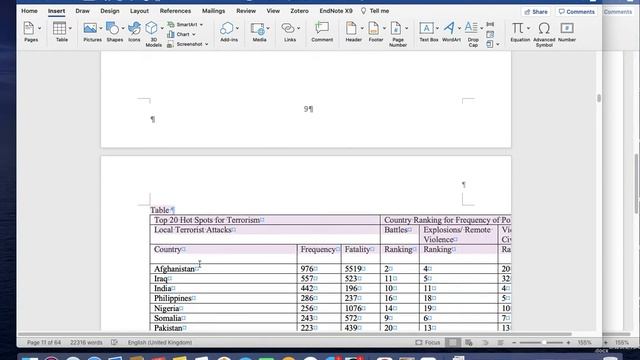The height and width of the screenshot is (360, 640).
Task: Open the Pages insert icon
Action: (x=29, y=29)
